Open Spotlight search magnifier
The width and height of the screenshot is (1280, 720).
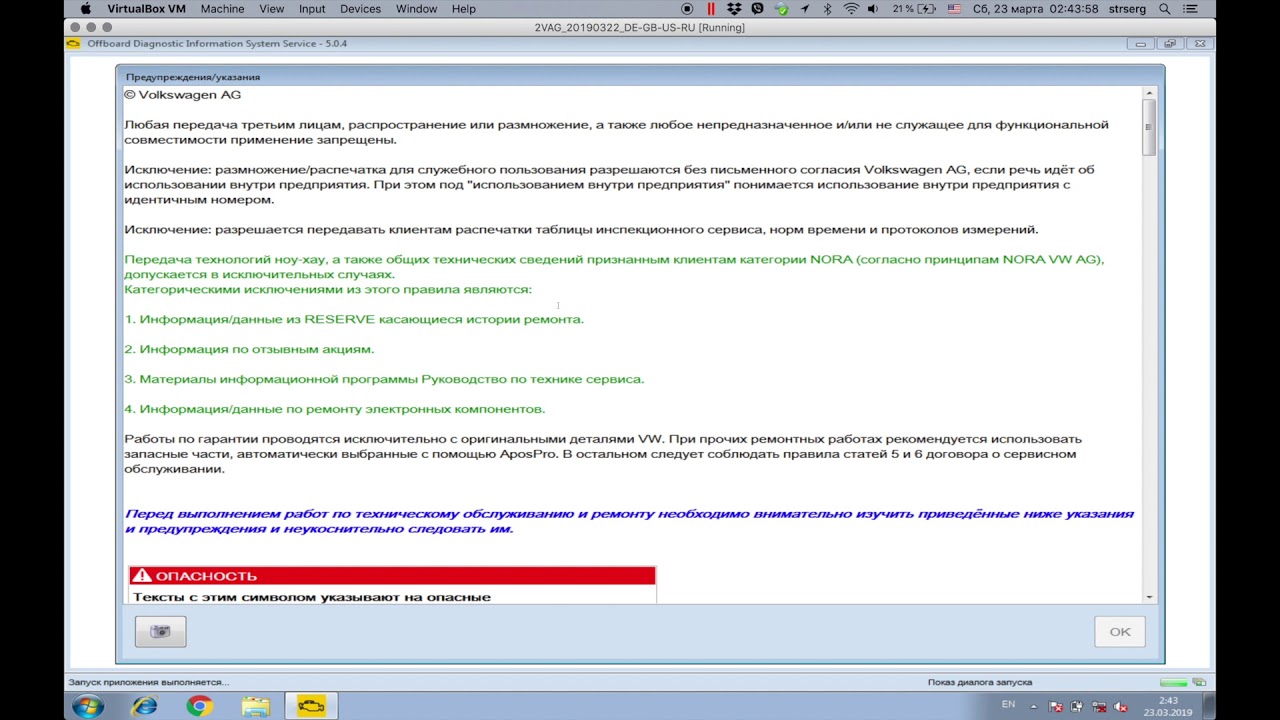point(1166,9)
